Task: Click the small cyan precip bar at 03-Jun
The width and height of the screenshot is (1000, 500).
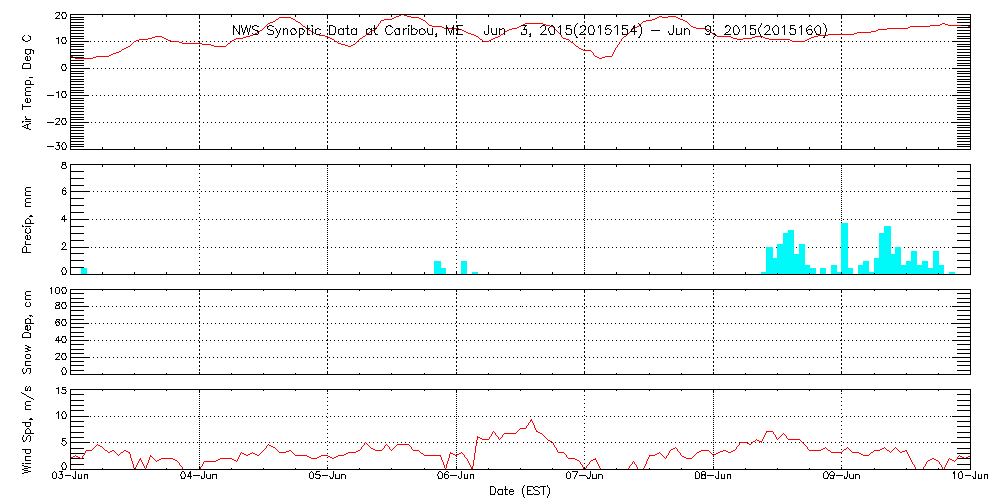Action: 84,270
